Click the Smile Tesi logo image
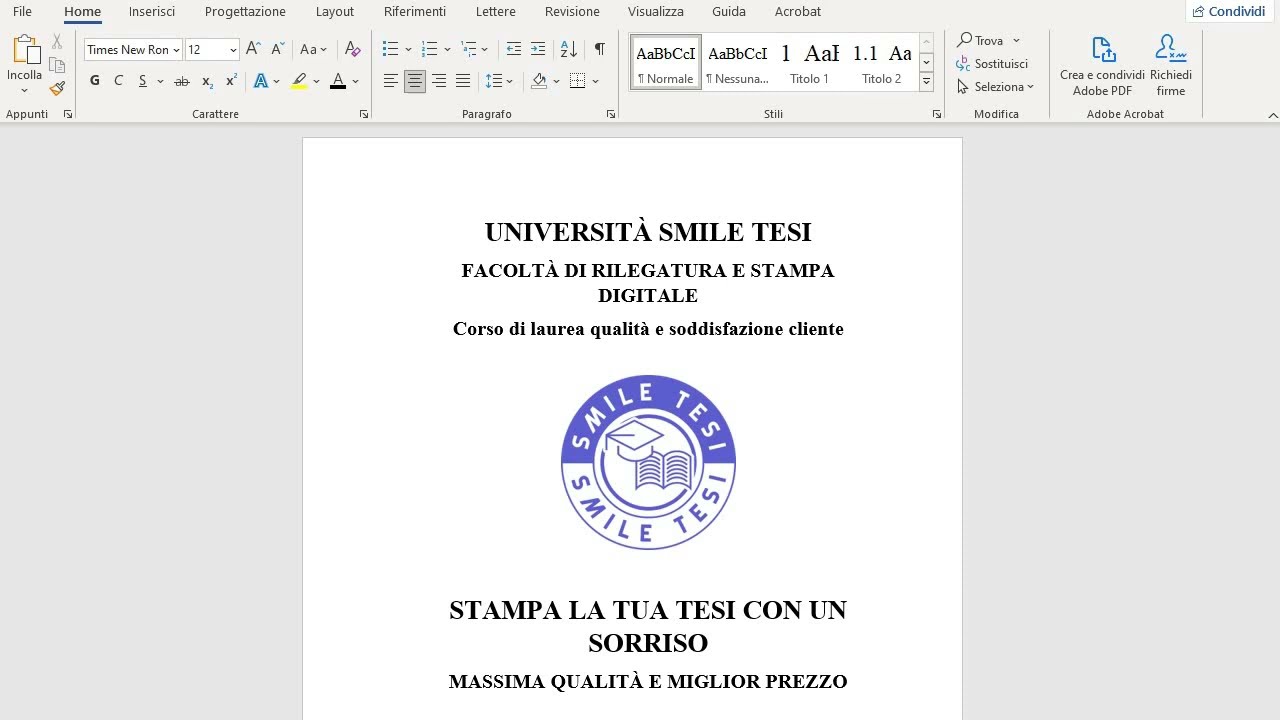The image size is (1280, 720). (648, 462)
